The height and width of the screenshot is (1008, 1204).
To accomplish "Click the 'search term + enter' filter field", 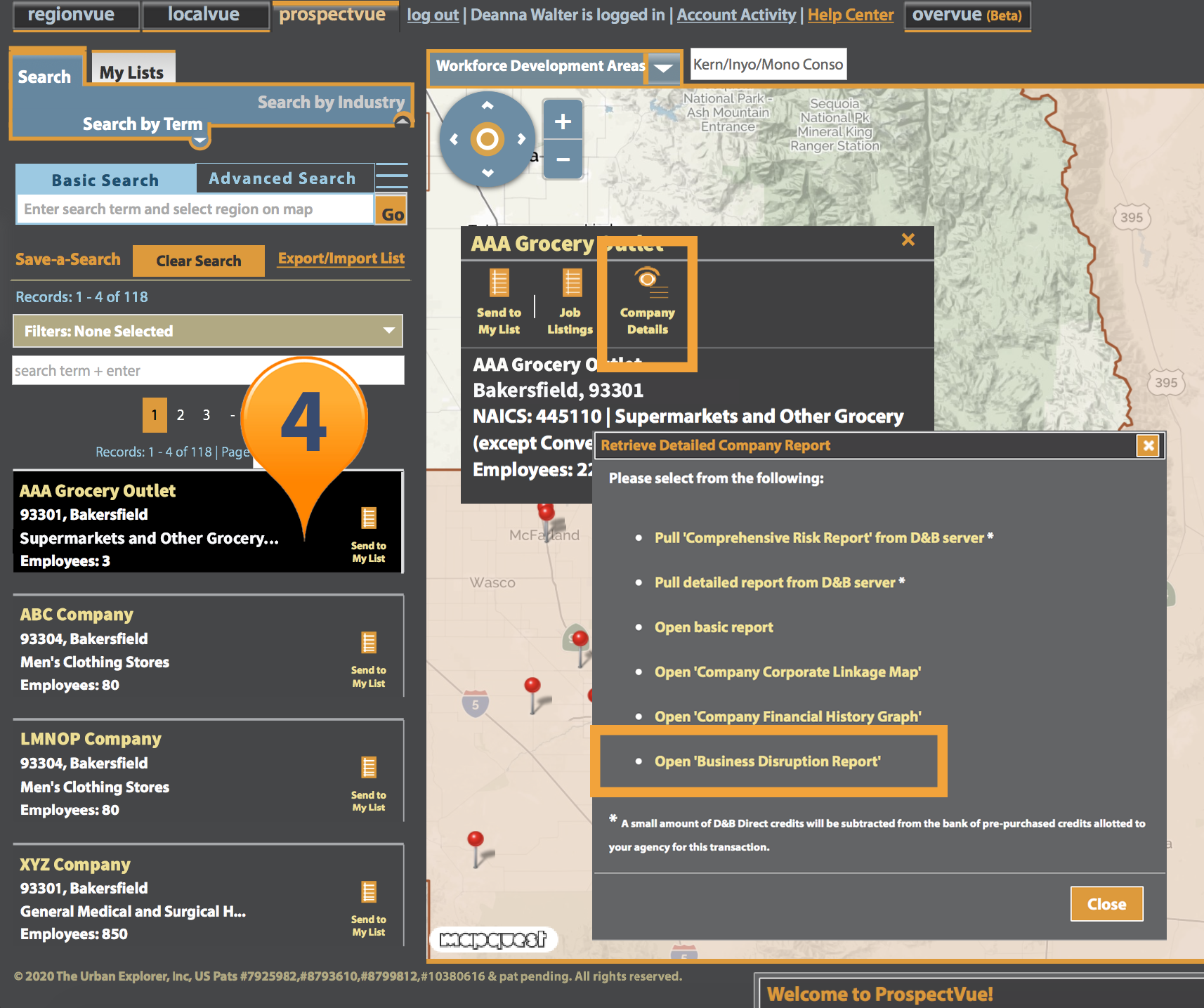I will point(208,370).
